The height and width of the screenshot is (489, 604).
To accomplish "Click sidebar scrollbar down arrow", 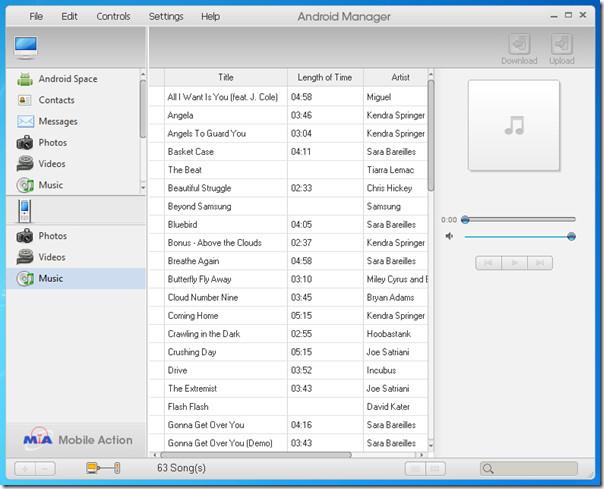I will (143, 188).
